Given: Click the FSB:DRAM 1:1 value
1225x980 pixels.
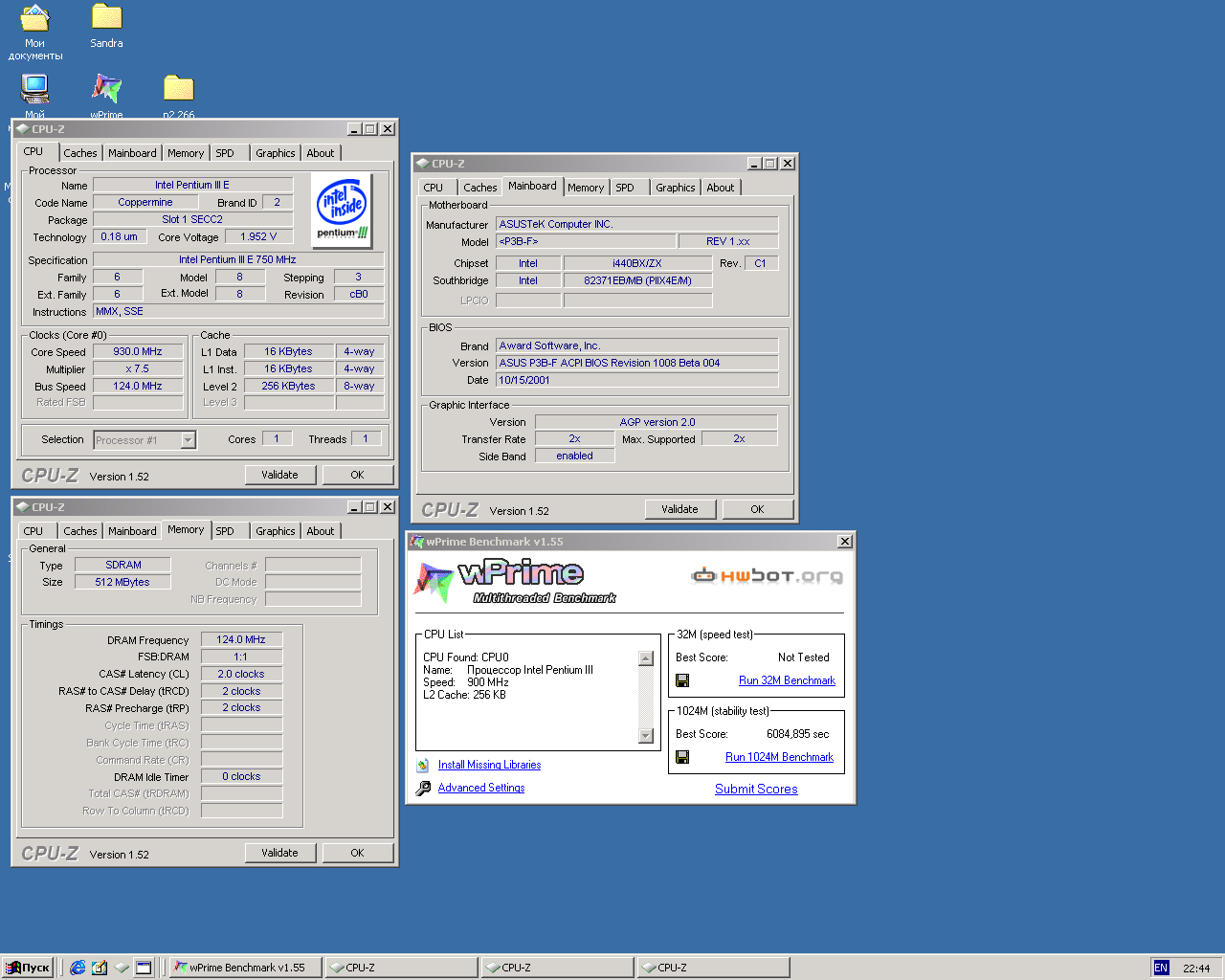Looking at the screenshot, I should coord(241,657).
